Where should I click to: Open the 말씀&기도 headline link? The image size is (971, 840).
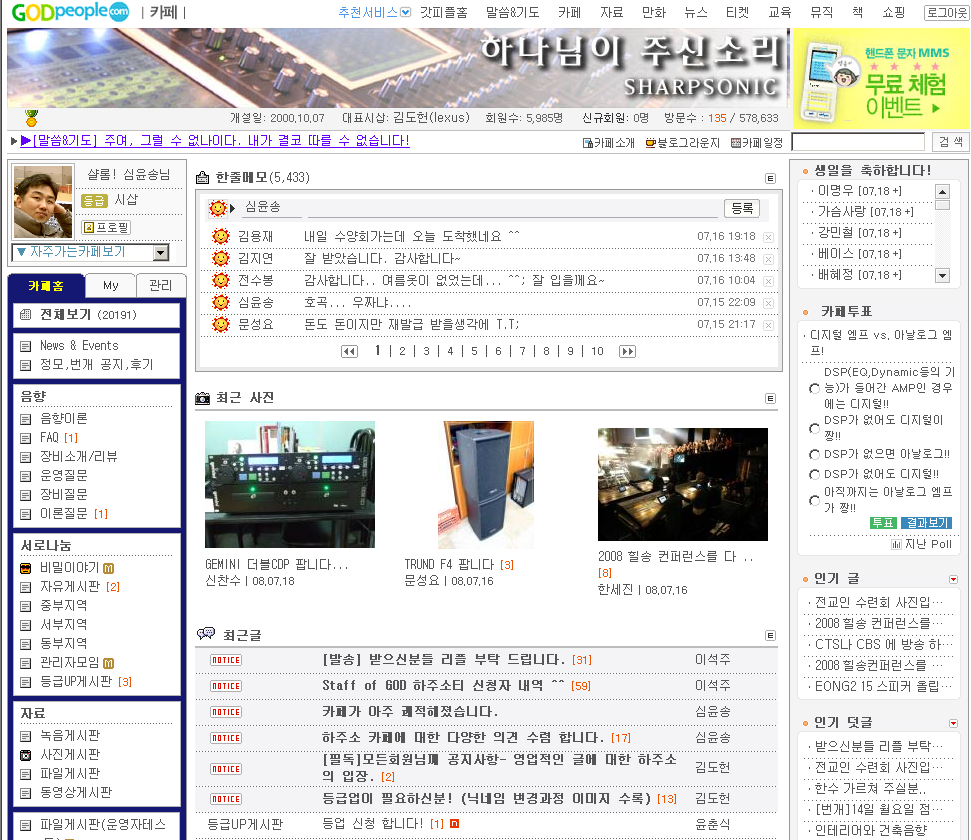click(x=216, y=141)
